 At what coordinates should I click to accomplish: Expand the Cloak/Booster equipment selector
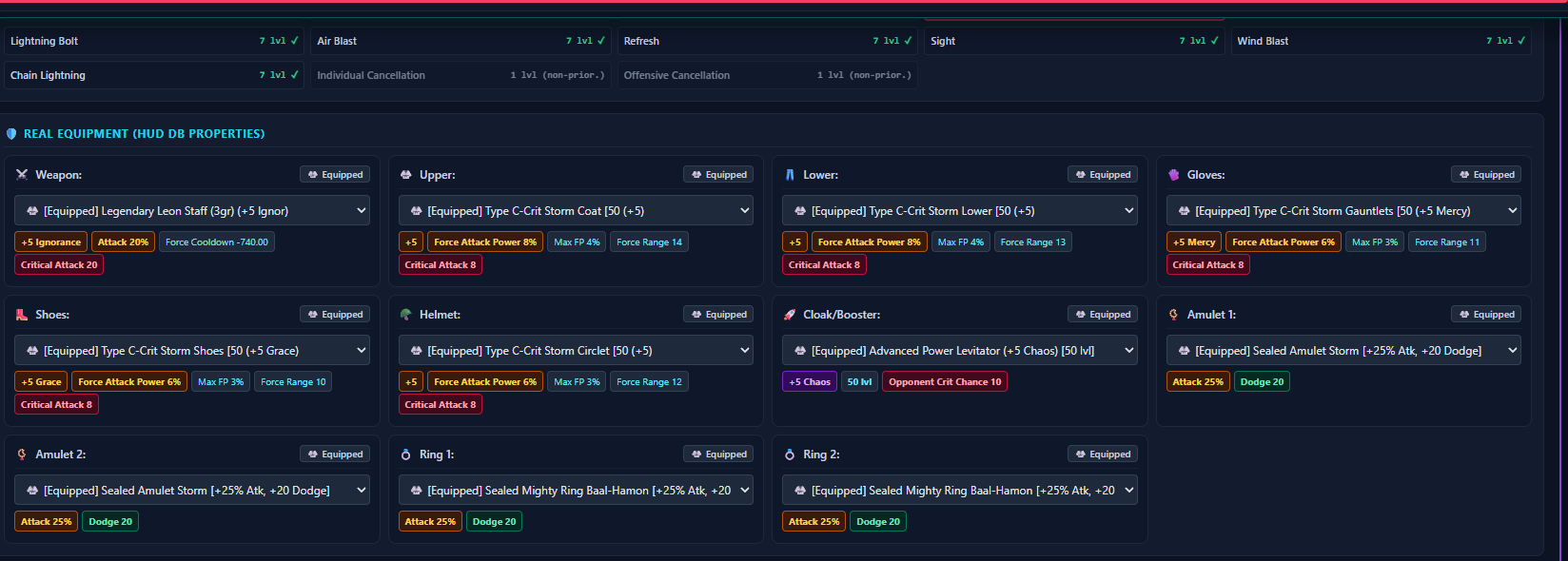pyautogui.click(x=960, y=351)
